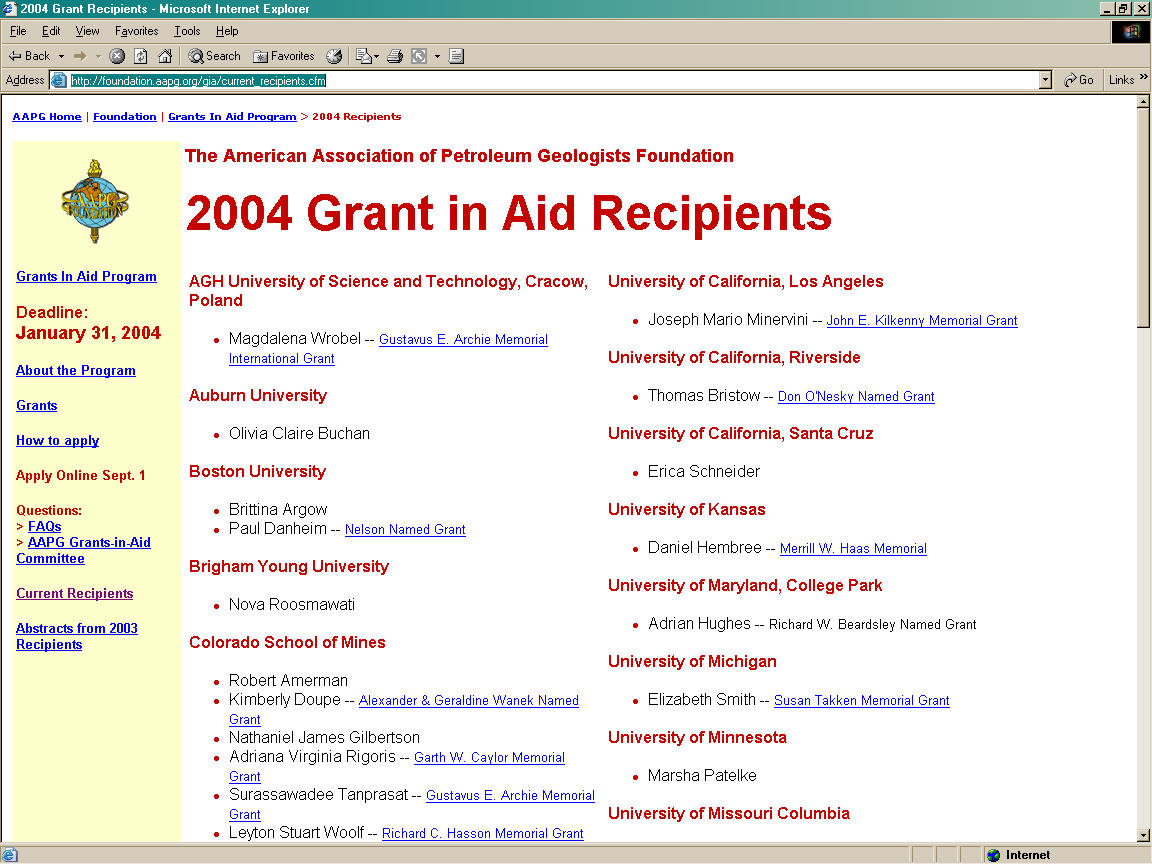Open the Edit menu
The image size is (1152, 864).
(51, 31)
